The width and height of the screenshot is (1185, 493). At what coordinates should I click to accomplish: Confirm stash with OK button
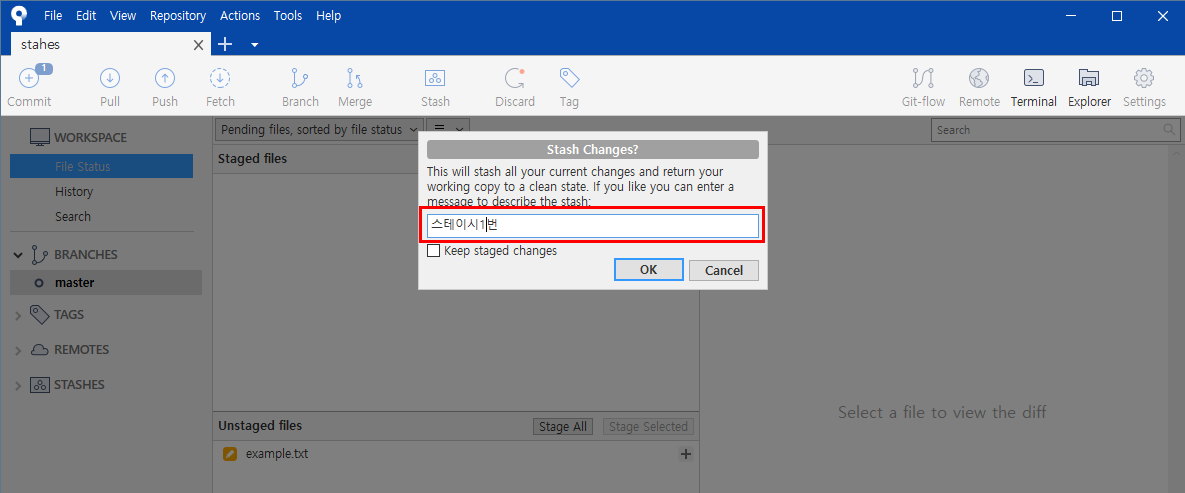click(x=648, y=270)
